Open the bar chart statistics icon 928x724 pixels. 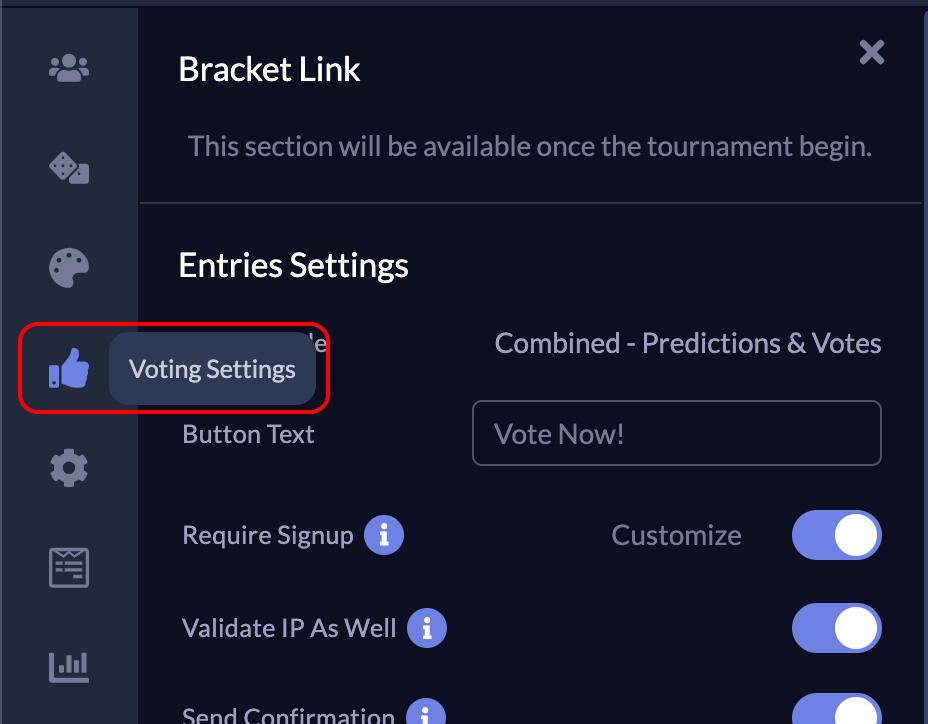tap(68, 665)
